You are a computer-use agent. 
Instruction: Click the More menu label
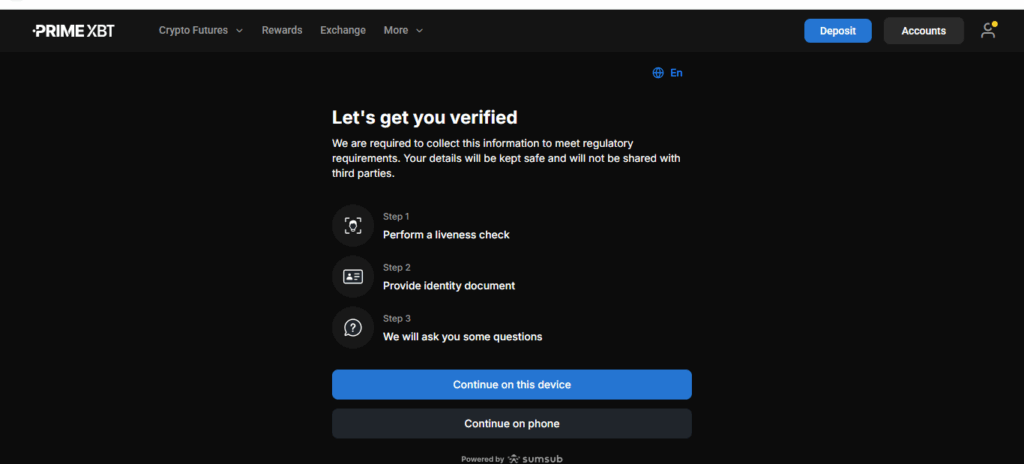click(x=396, y=30)
